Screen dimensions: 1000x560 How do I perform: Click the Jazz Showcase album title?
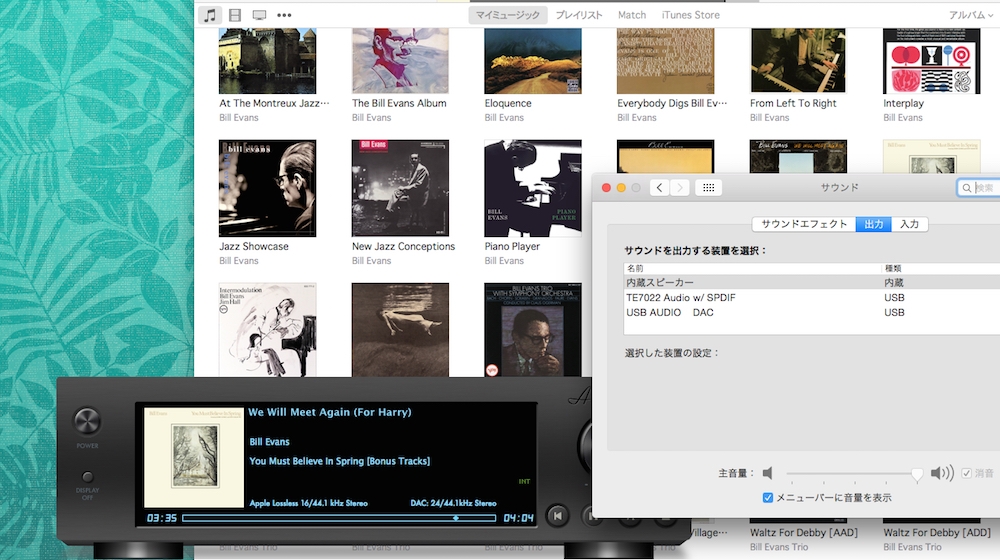[254, 246]
